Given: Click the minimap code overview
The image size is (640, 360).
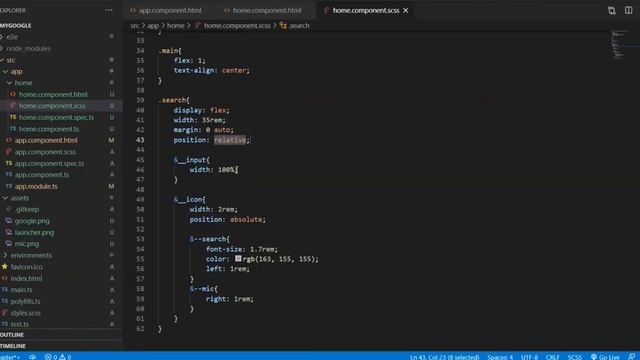Looking at the screenshot, I should click(619, 44).
